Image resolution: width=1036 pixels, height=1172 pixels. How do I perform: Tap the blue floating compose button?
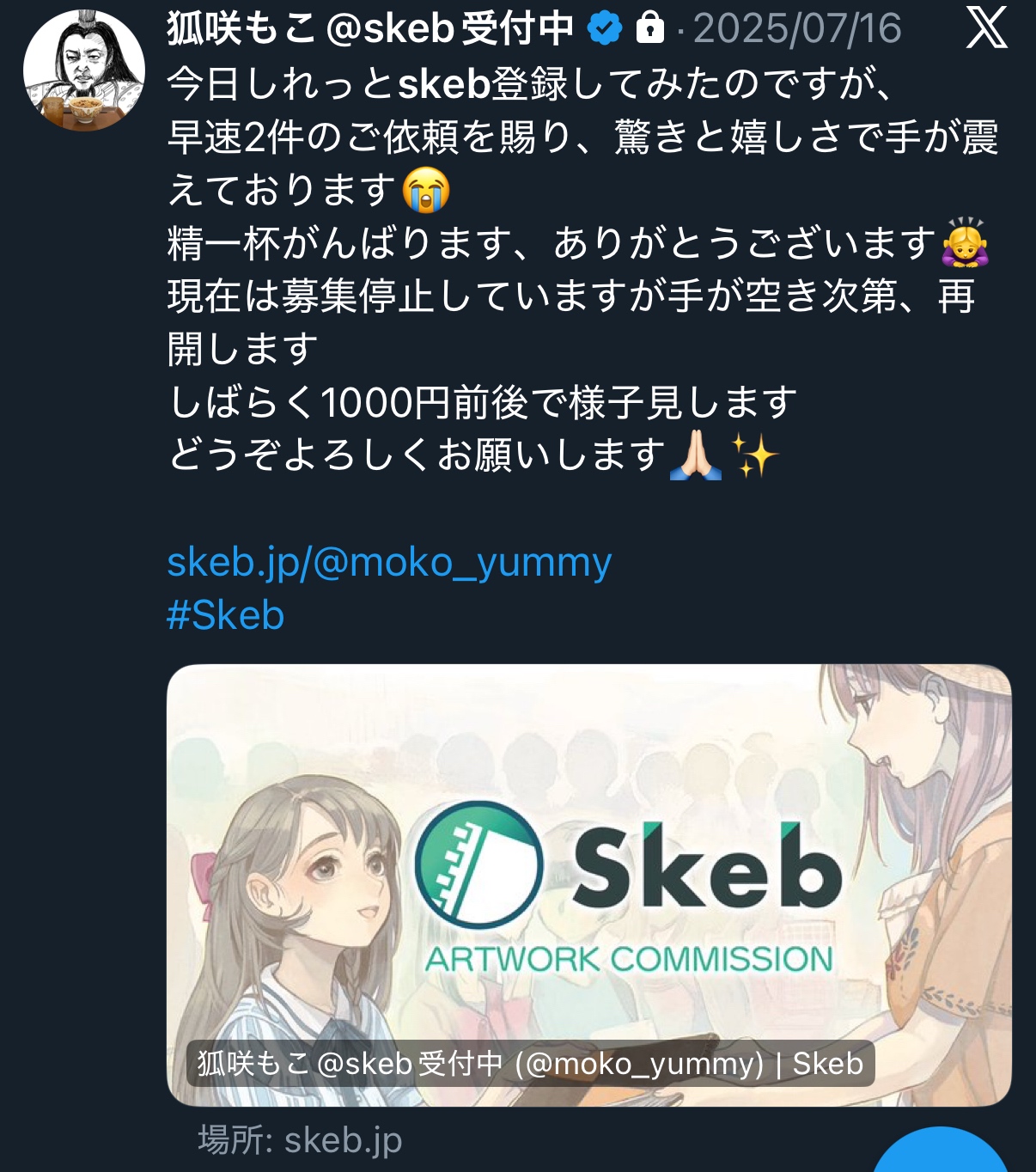coord(941,1150)
